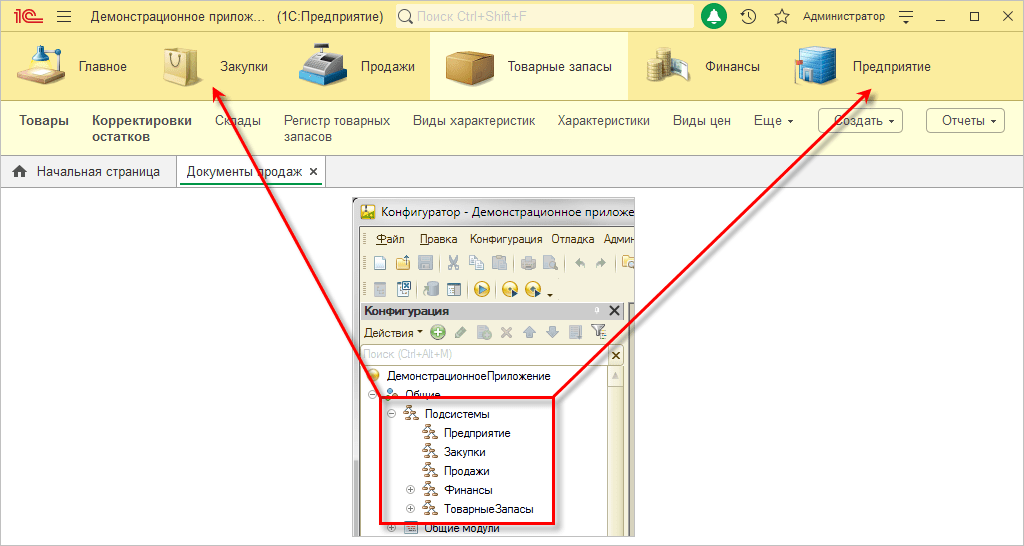Click Print icon in Конфигуратор toolbar

point(528,263)
